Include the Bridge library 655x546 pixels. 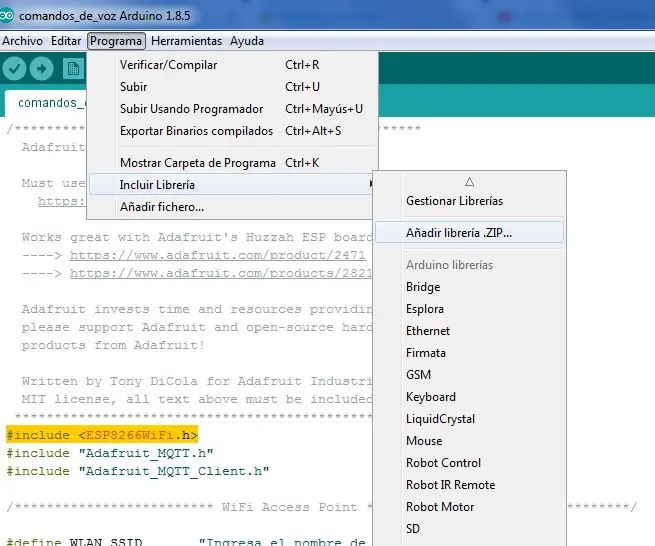[x=470, y=287]
